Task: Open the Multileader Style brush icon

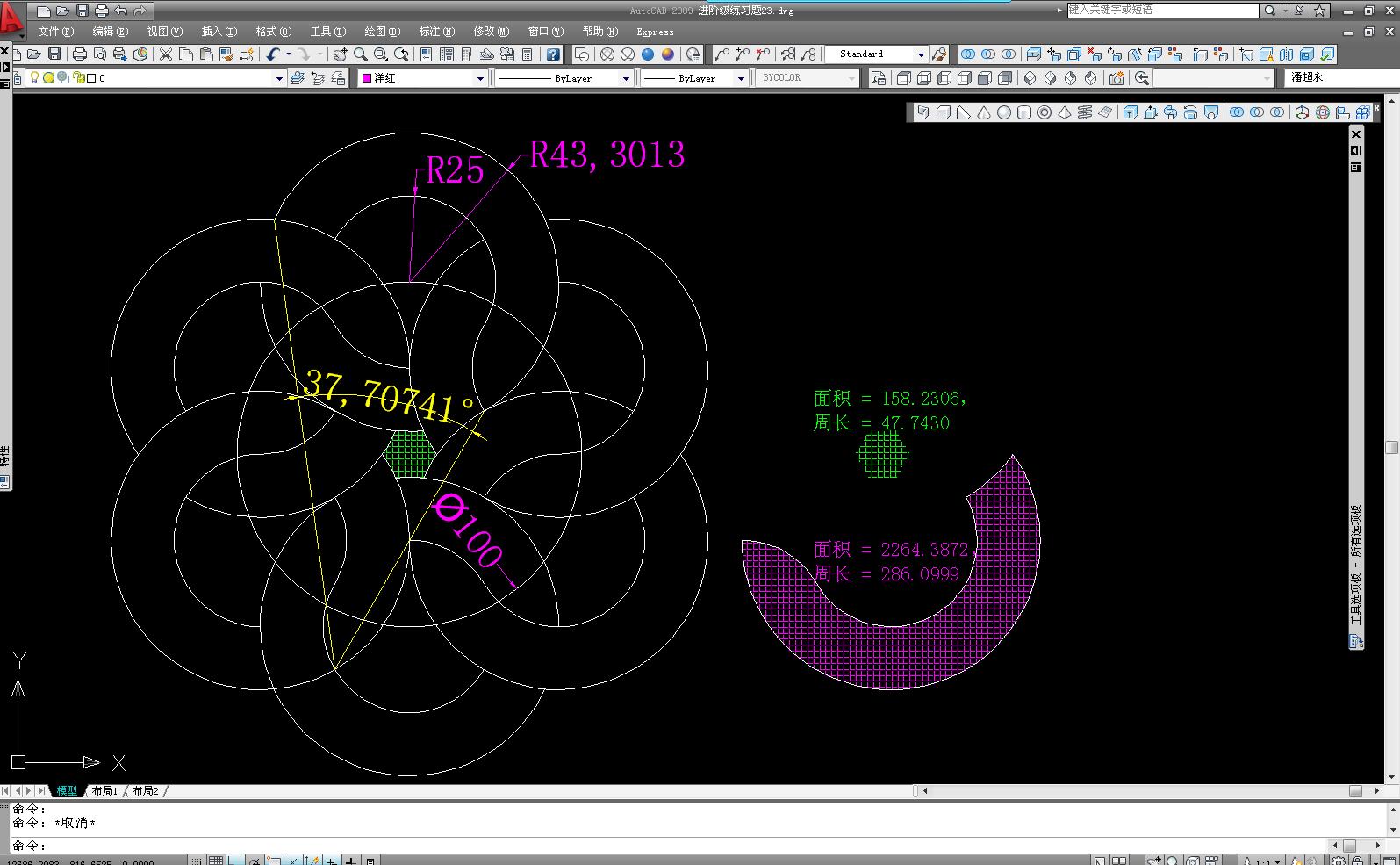Action: [940, 54]
